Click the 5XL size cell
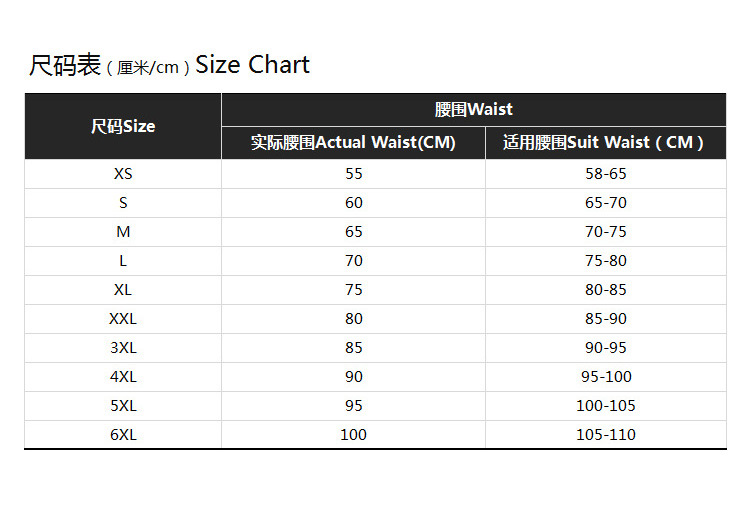The height and width of the screenshot is (512, 750). (123, 406)
